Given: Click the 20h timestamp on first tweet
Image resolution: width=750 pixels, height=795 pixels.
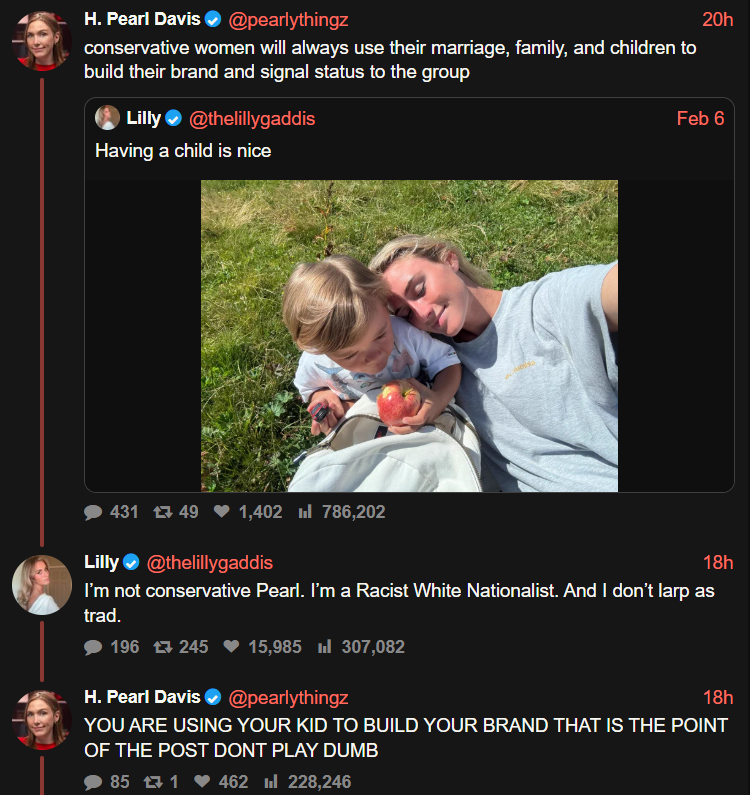Looking at the screenshot, I should click(717, 19).
